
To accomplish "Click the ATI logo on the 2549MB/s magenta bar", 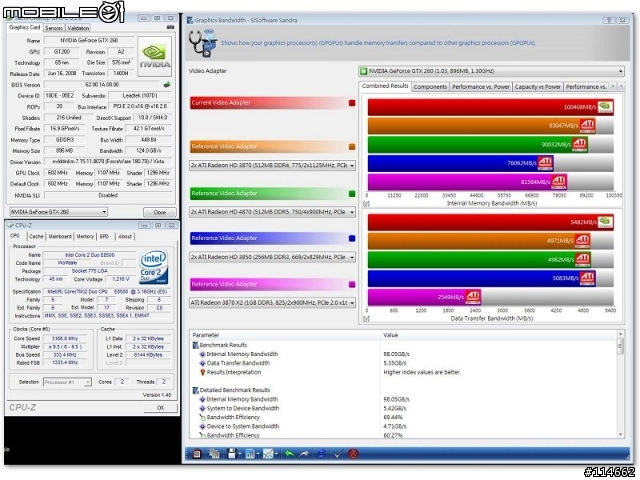I will point(473,297).
